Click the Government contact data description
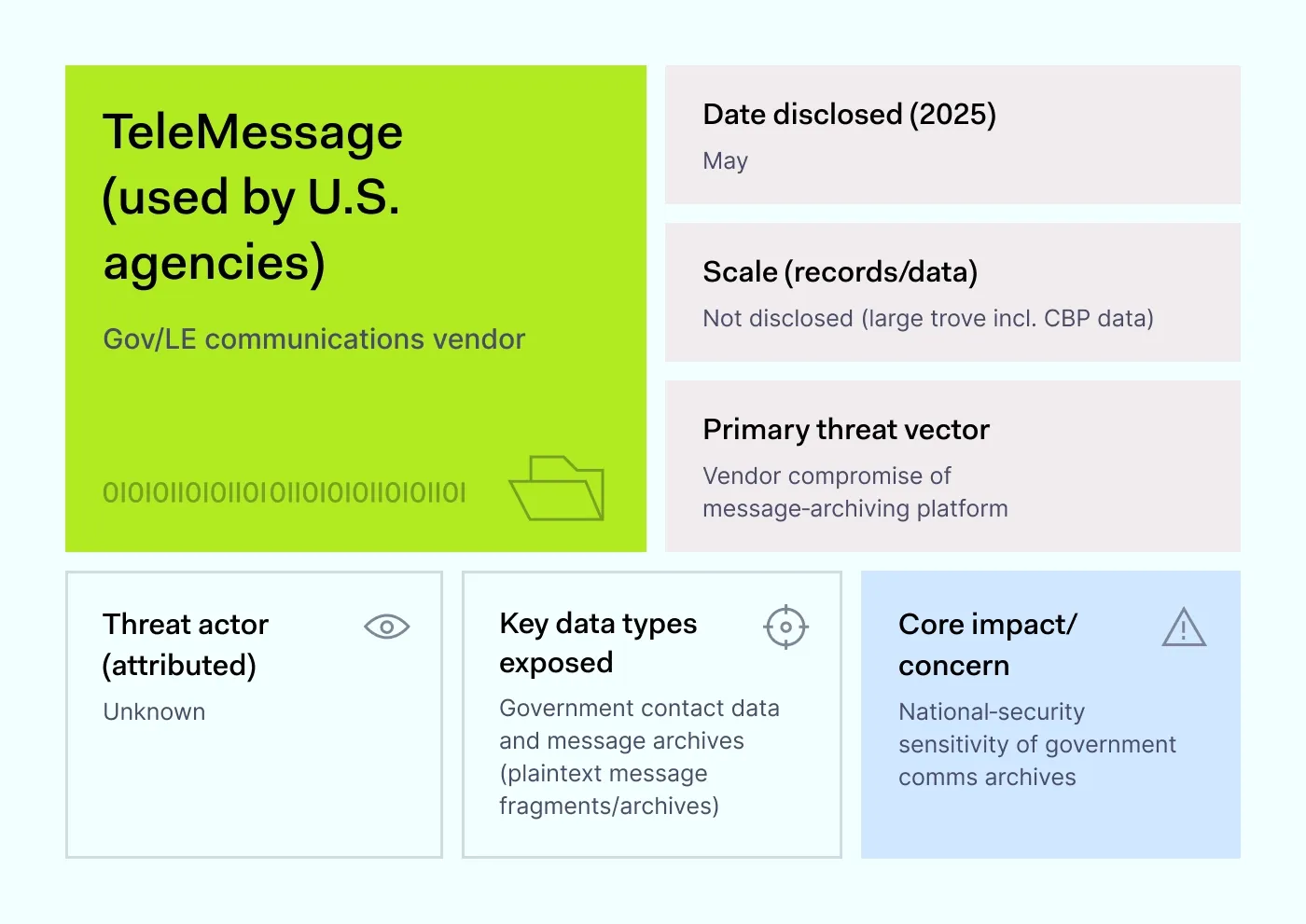Screen dimensions: 1306x924 click(639, 757)
